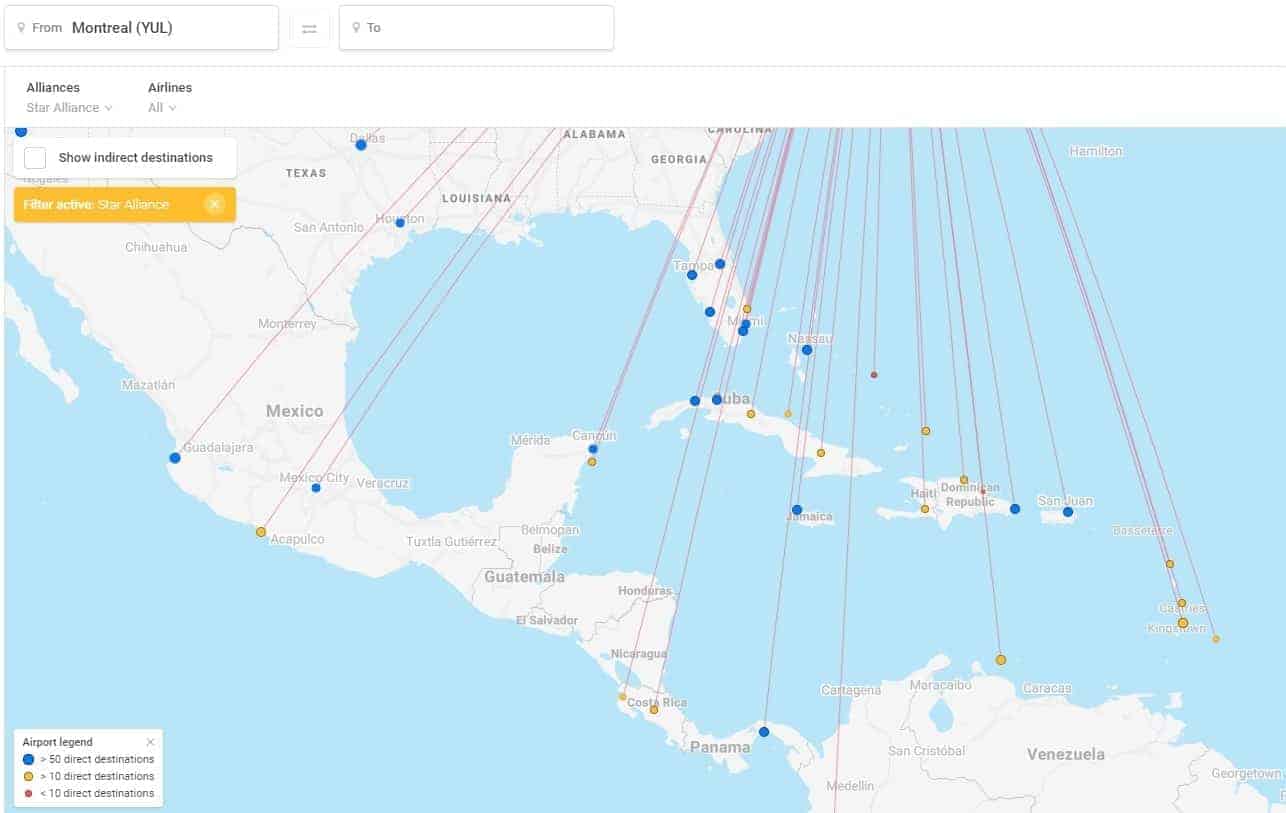The image size is (1286, 813).
Task: Expand the Airlines All dropdown
Action: 162,108
